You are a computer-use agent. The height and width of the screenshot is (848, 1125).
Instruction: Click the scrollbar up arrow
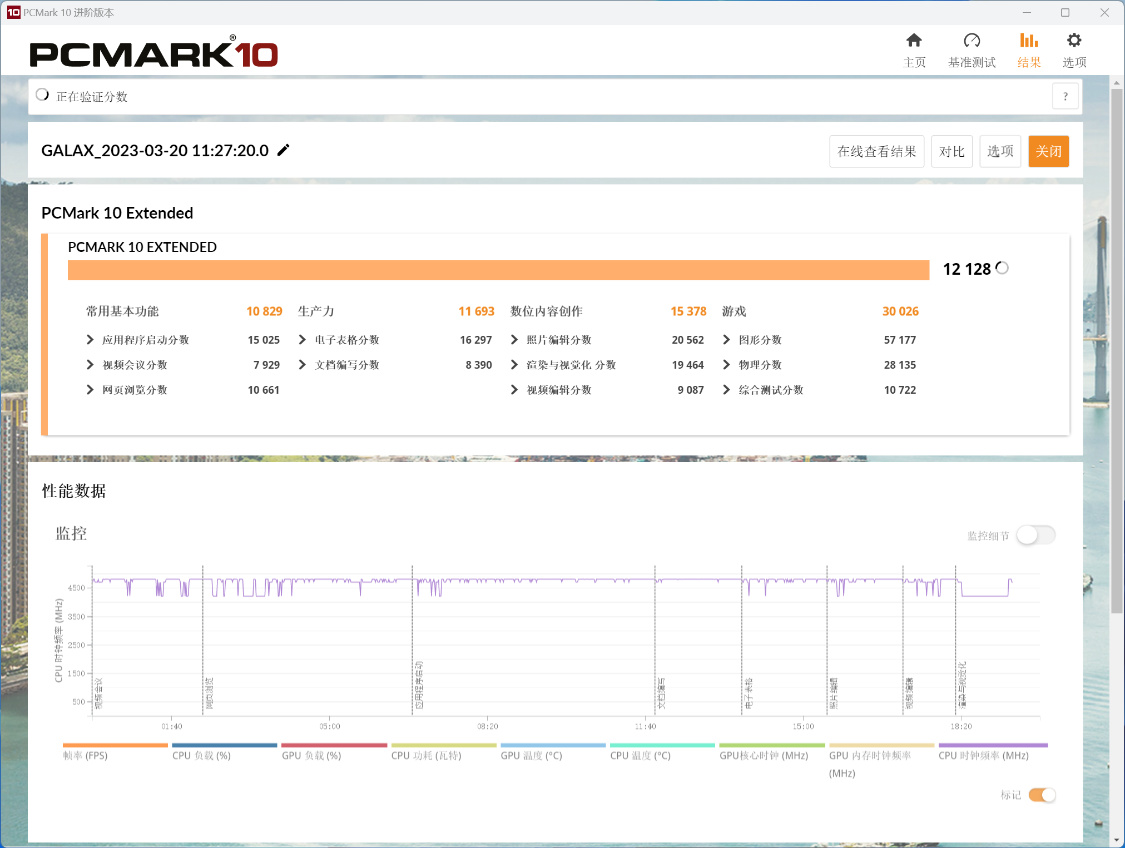pos(1117,83)
